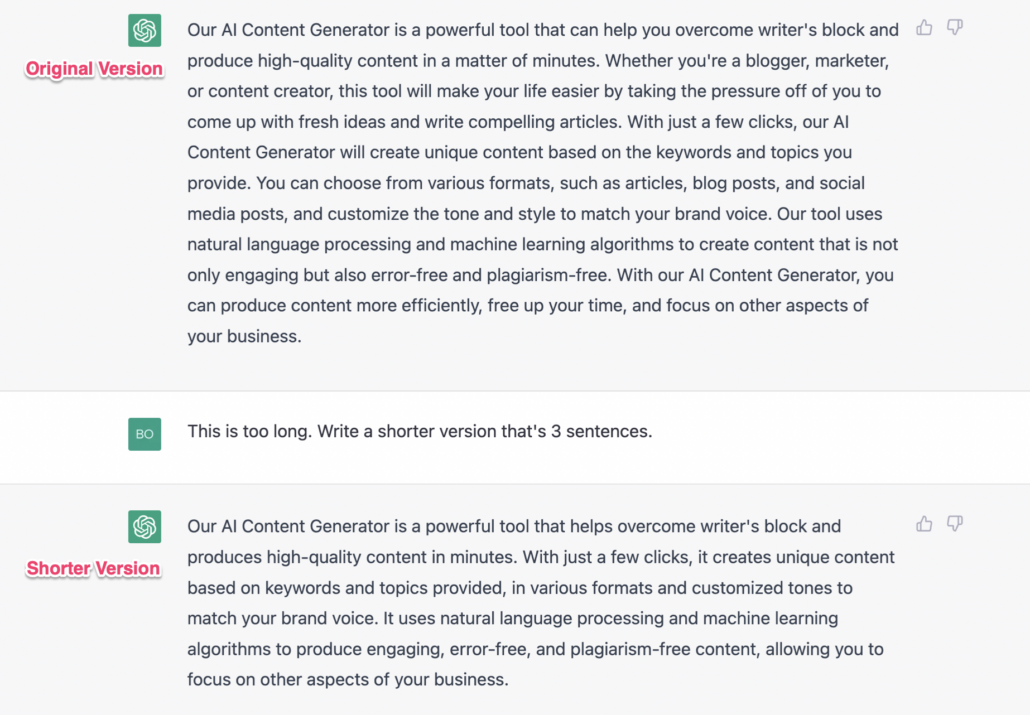Give a thumbs down to the shorter version reply
Image resolution: width=1030 pixels, height=715 pixels.
(954, 525)
